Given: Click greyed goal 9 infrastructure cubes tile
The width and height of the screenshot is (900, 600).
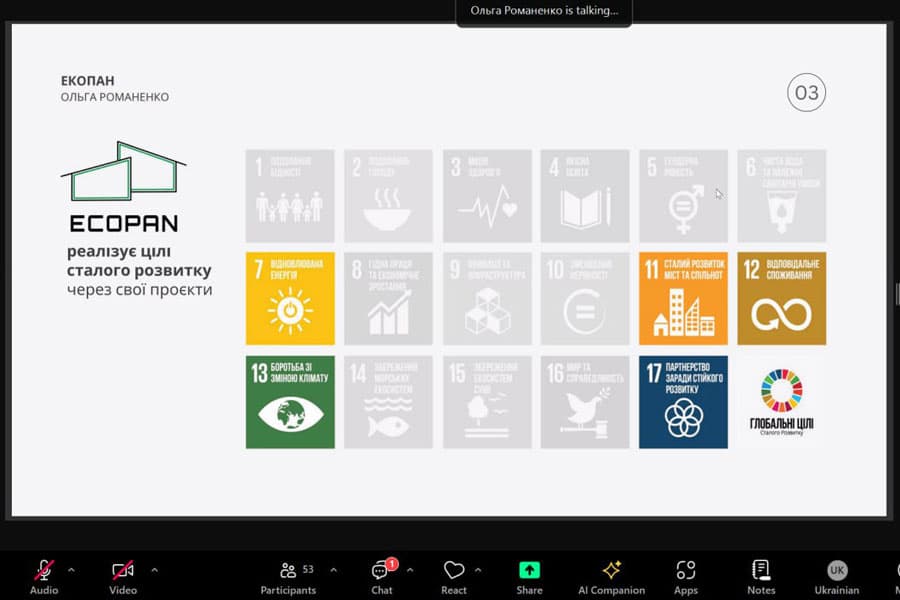Looking at the screenshot, I should [487, 299].
